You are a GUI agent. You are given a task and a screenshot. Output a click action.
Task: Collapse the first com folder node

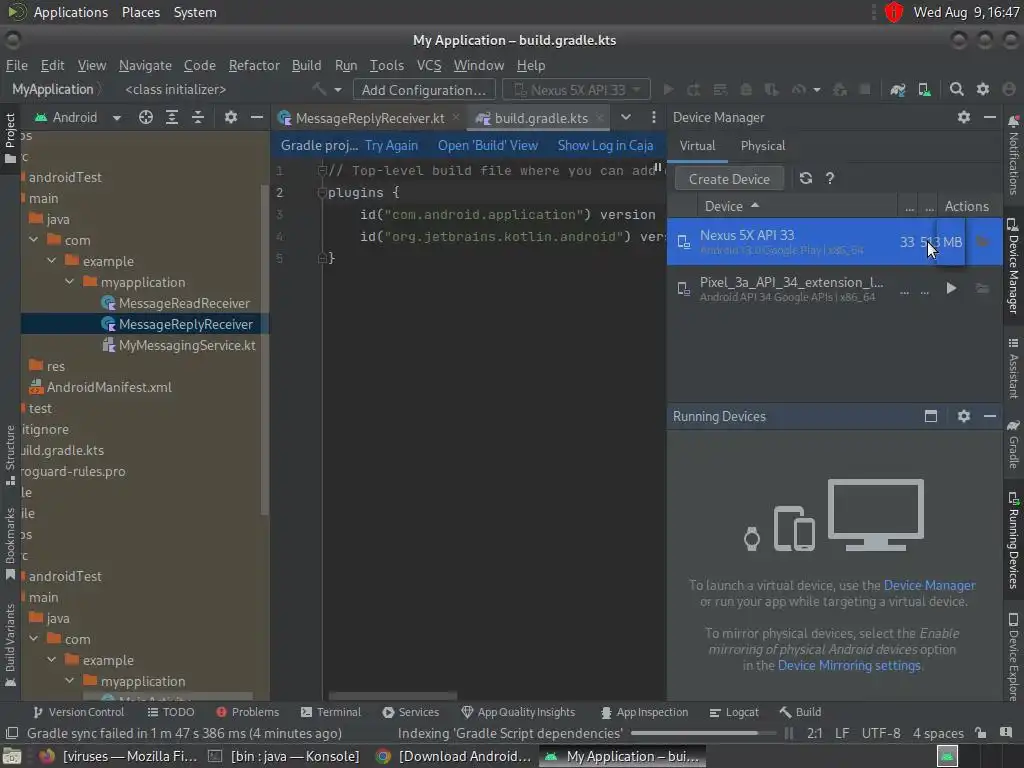coord(34,240)
